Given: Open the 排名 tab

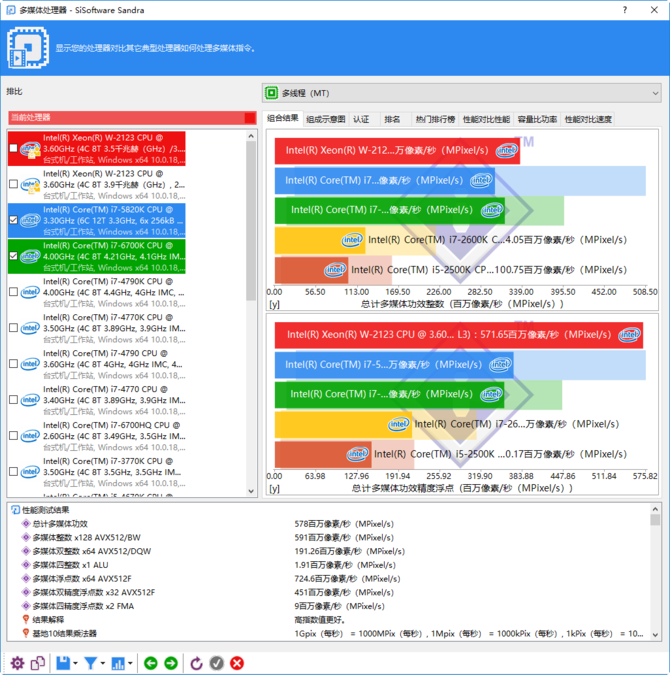Looking at the screenshot, I should click(x=392, y=119).
